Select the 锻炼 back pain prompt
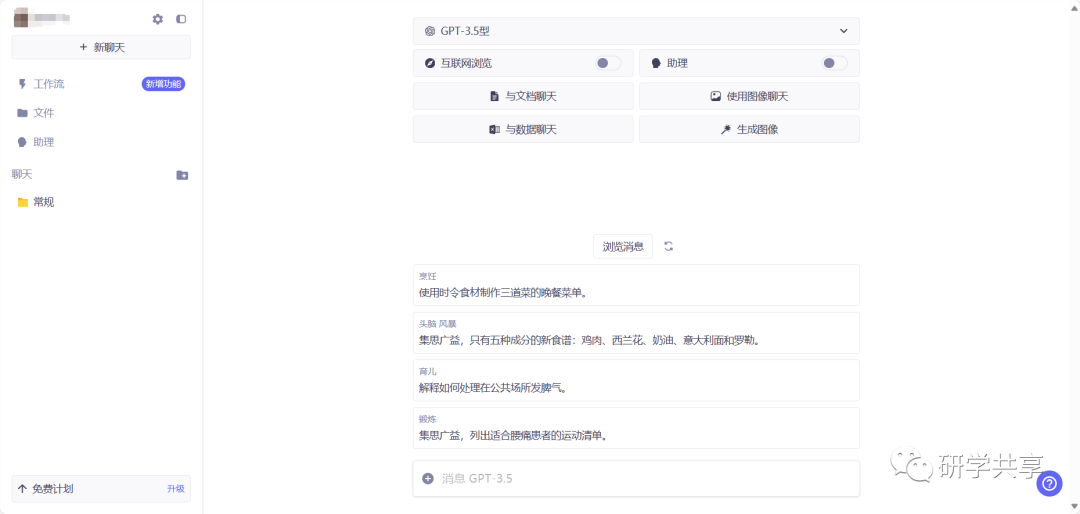Image resolution: width=1080 pixels, height=514 pixels. point(636,428)
